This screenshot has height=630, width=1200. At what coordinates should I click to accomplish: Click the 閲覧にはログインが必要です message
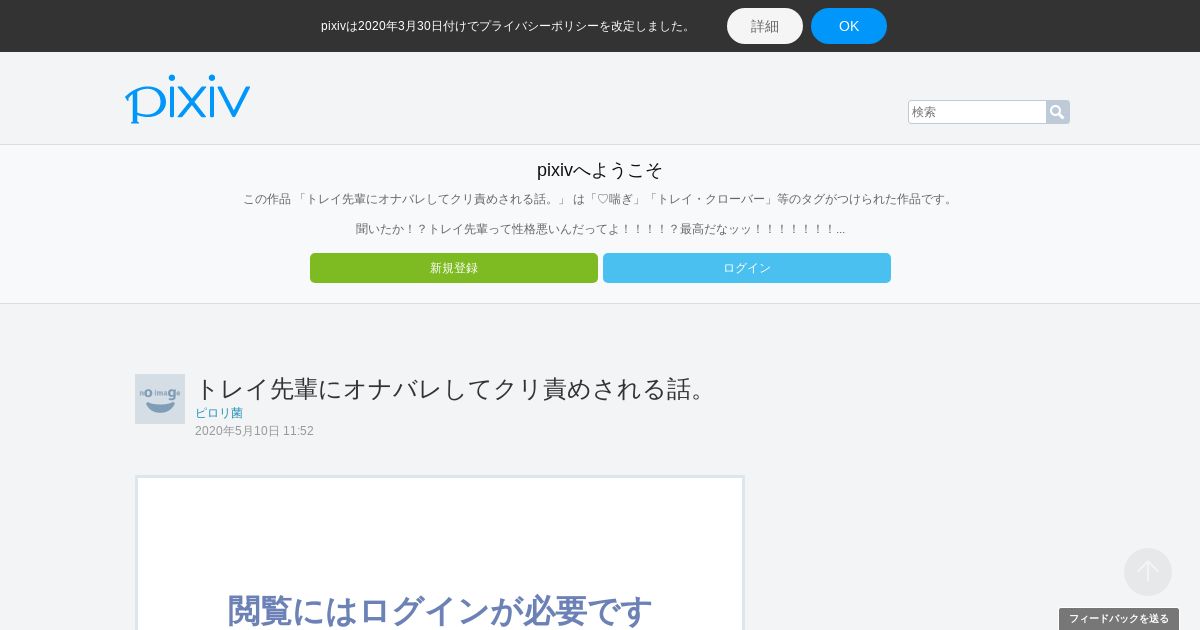point(440,610)
